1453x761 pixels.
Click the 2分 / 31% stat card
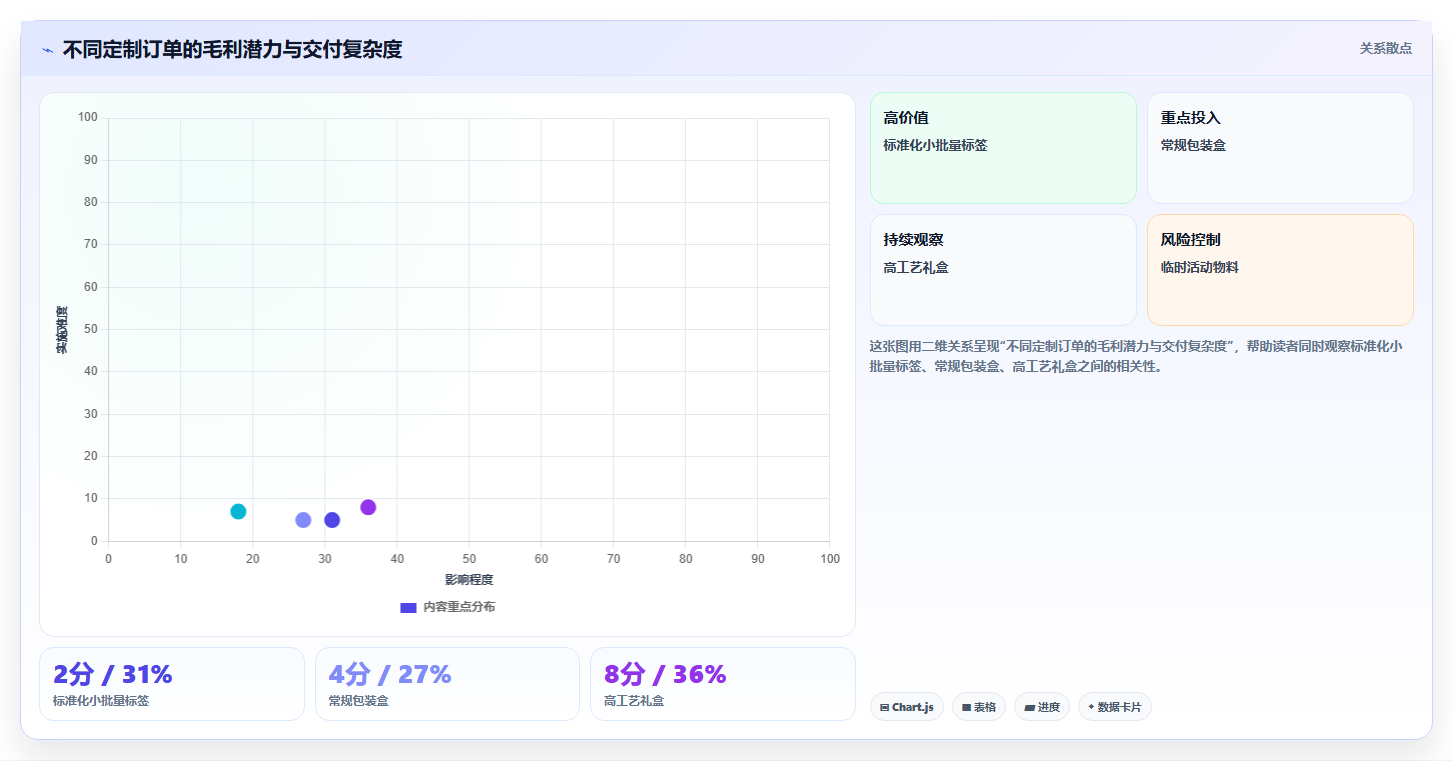[x=172, y=684]
